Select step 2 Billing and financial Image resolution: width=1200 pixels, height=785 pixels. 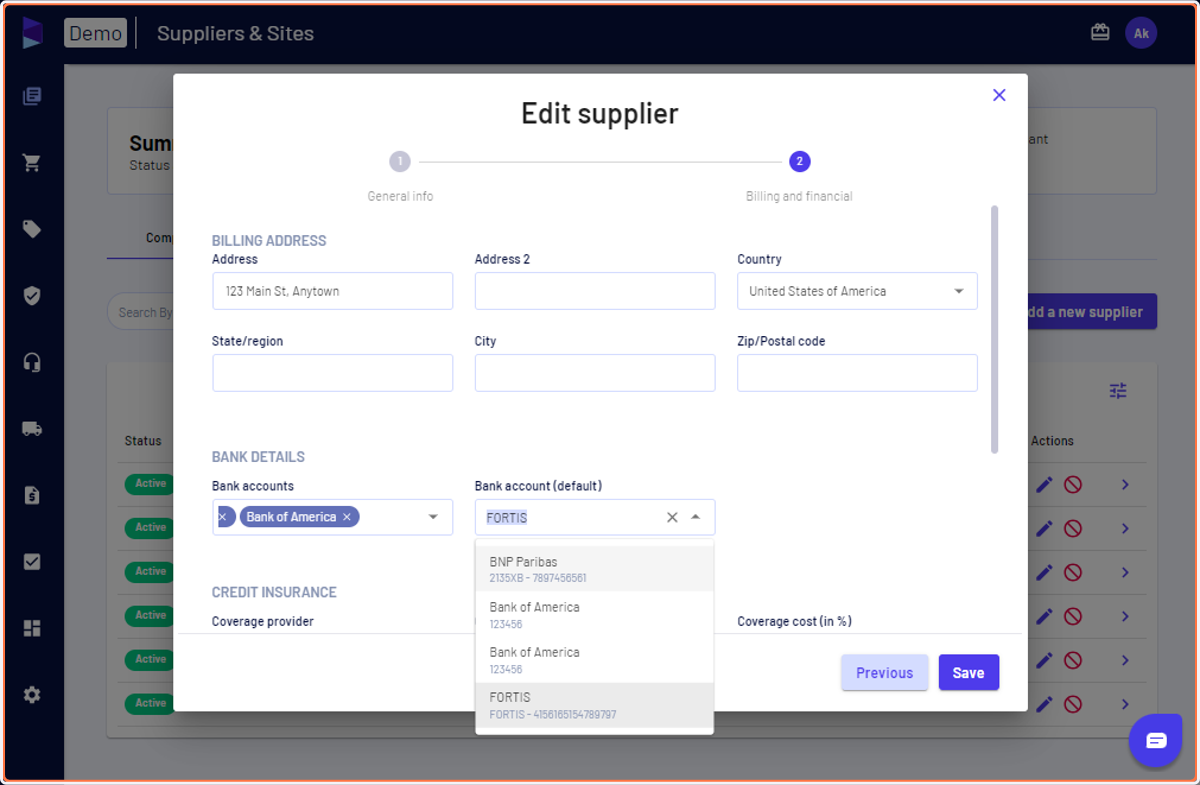[799, 161]
